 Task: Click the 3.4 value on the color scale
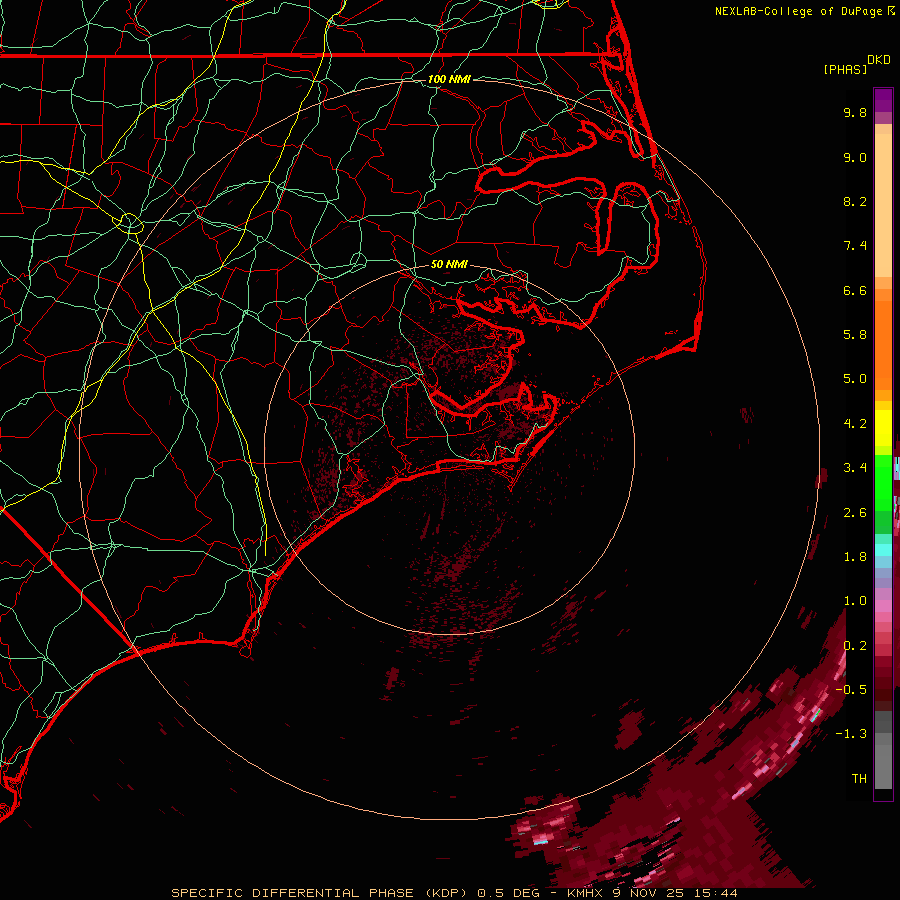(x=855, y=468)
